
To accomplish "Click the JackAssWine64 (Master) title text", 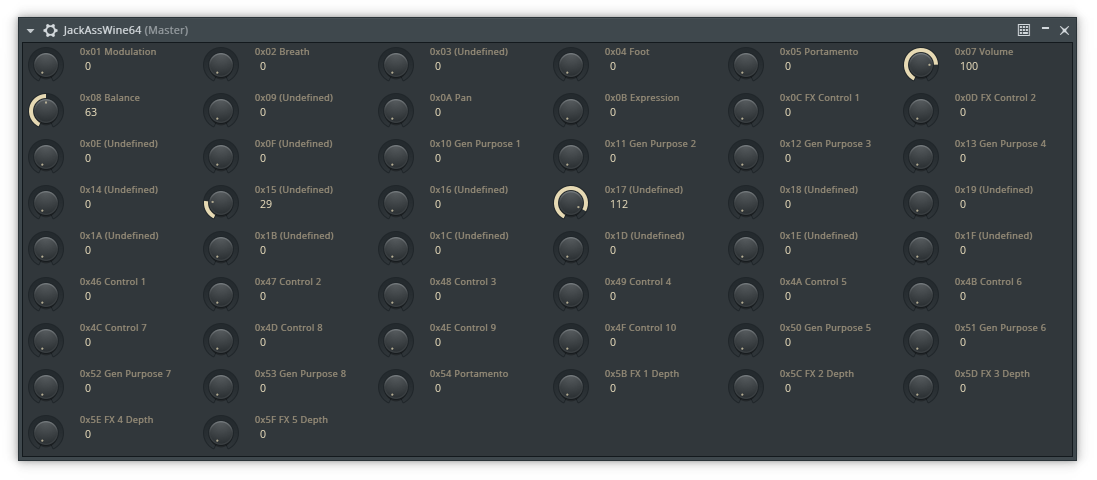I will pos(126,30).
